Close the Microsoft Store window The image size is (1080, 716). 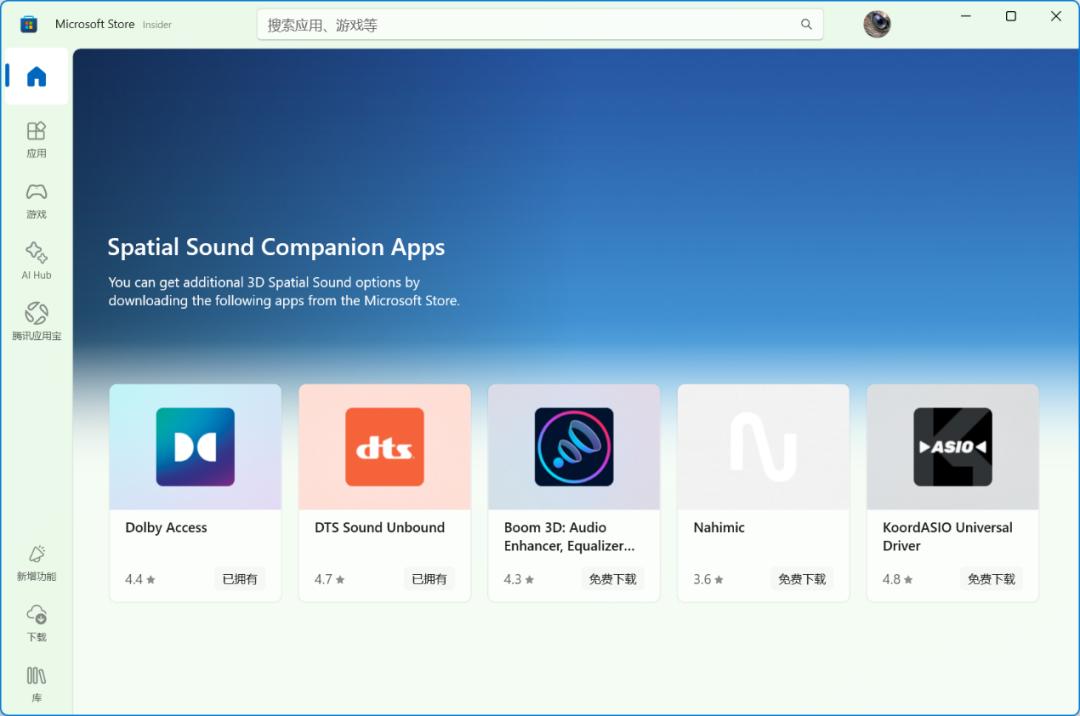click(1056, 16)
